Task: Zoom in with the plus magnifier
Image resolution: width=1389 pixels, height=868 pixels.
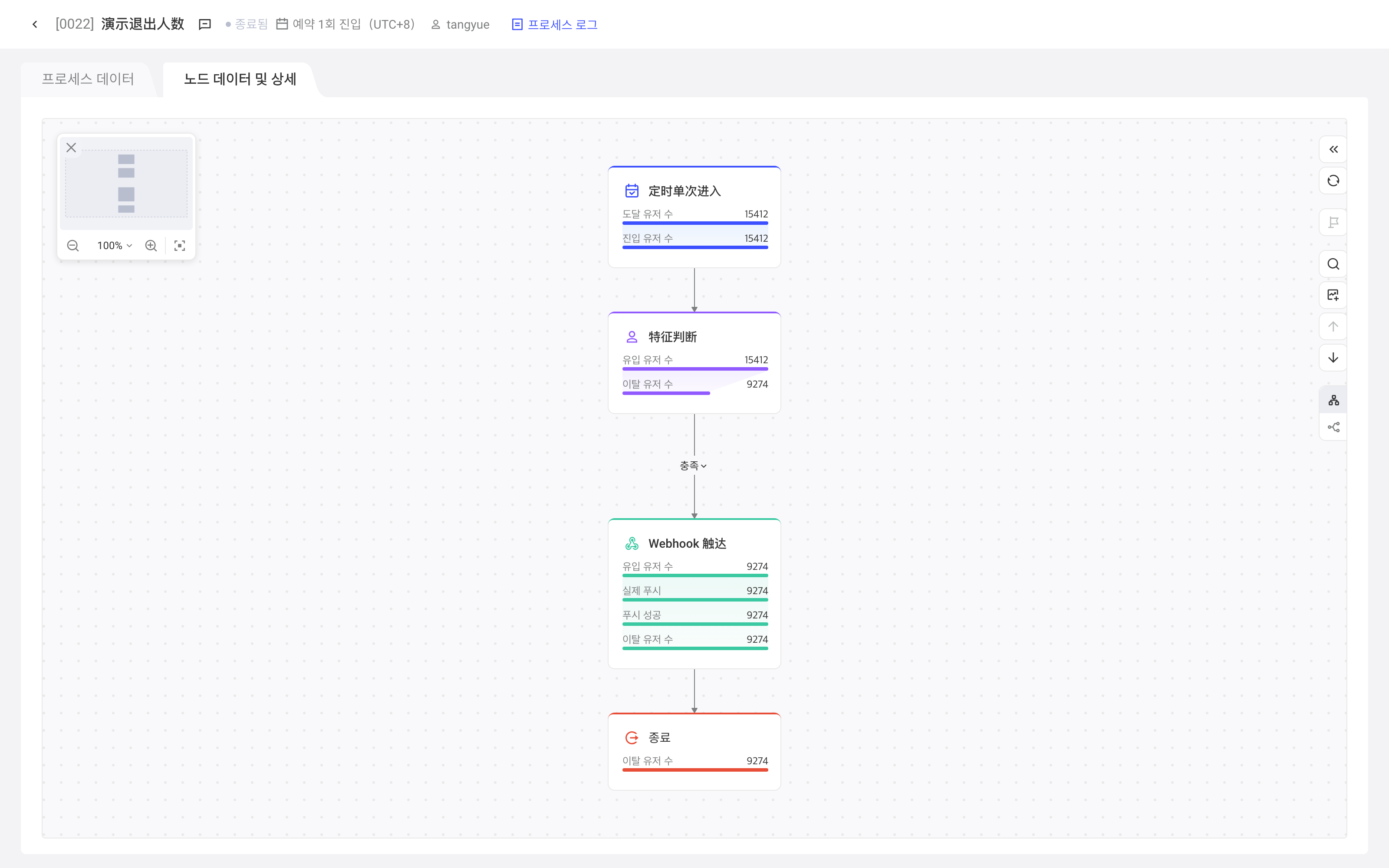Action: click(151, 246)
